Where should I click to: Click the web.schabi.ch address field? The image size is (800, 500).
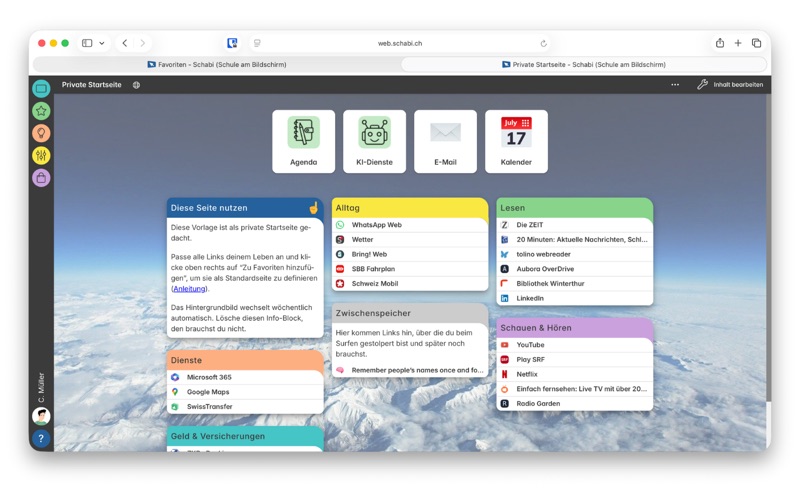click(x=400, y=43)
